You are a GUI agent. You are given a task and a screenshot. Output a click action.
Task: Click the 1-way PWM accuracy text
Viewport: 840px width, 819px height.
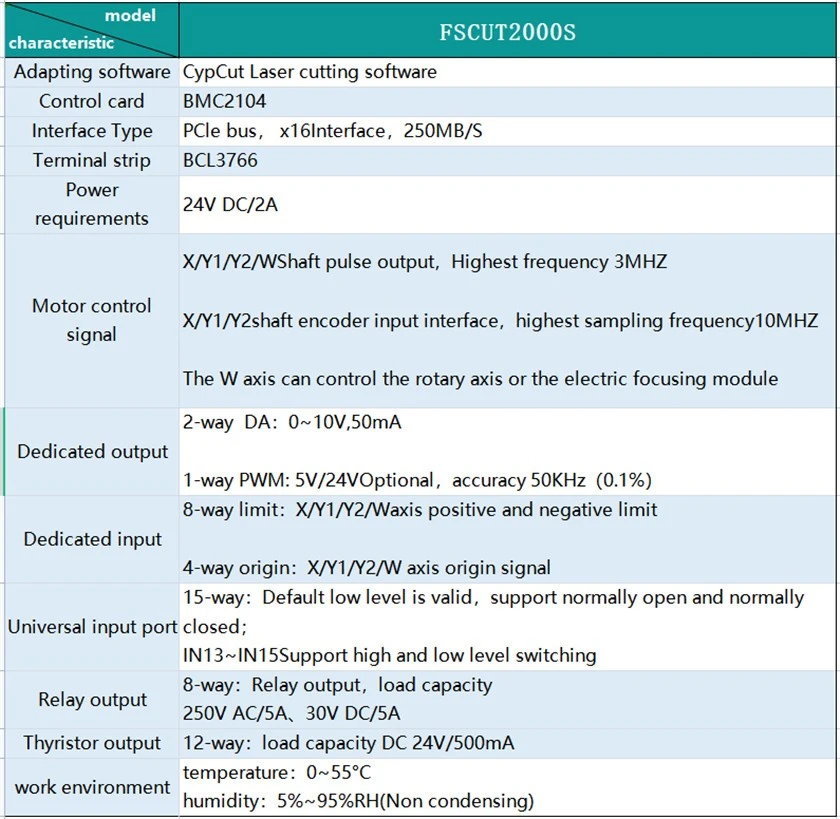(x=417, y=480)
